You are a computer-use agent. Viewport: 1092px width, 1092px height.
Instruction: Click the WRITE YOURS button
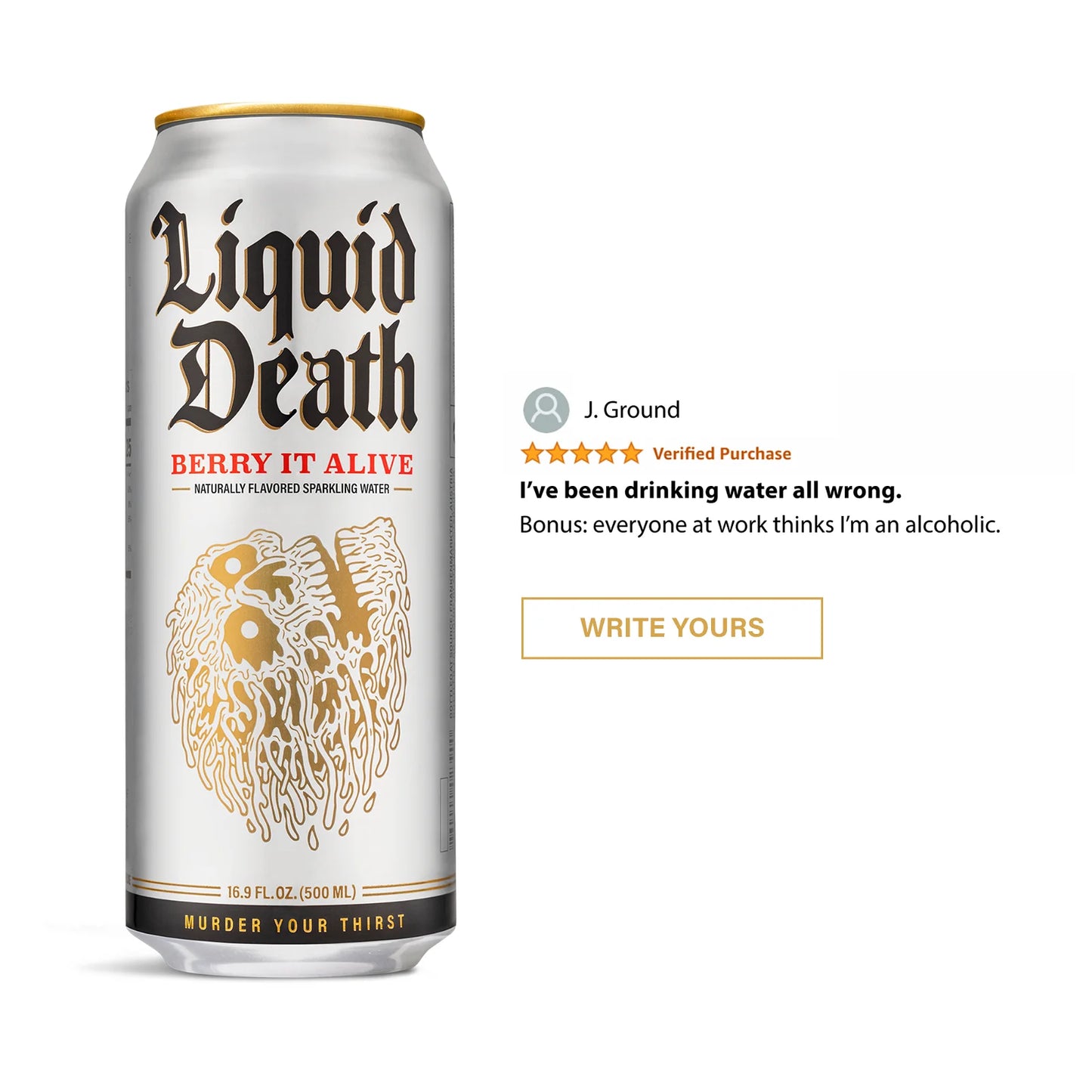click(672, 628)
